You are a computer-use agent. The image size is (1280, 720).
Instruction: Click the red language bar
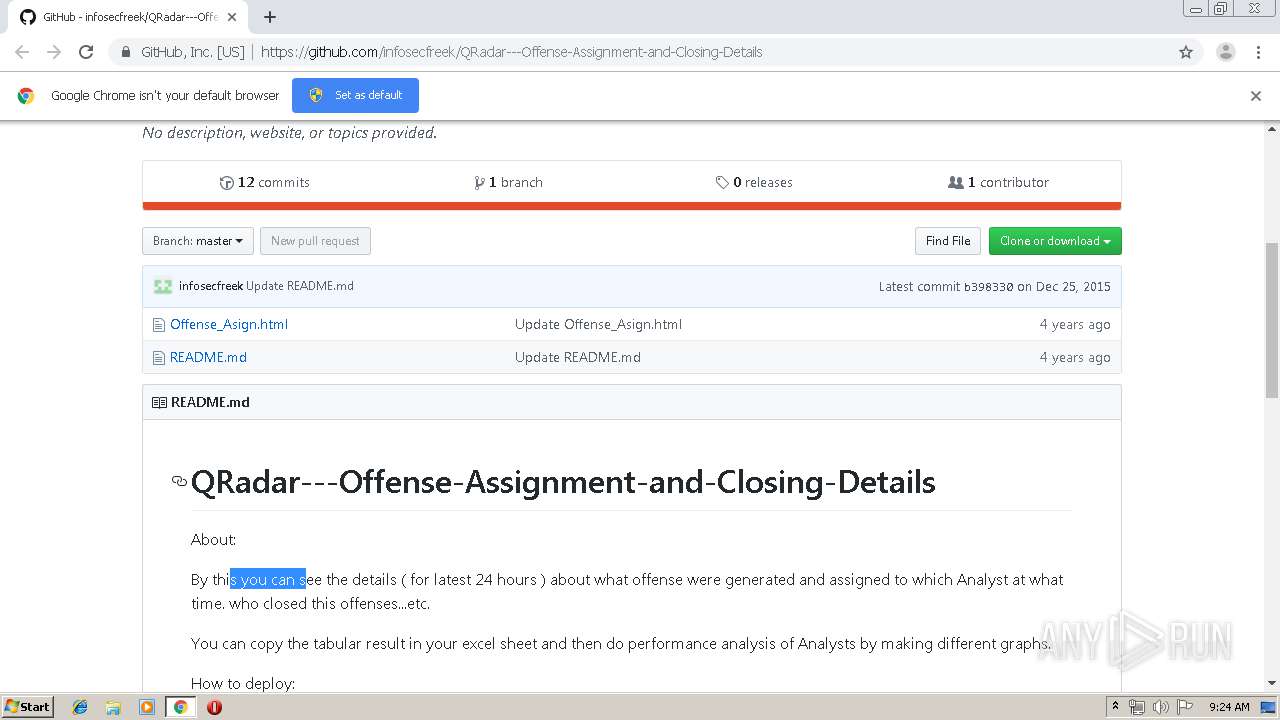632,206
